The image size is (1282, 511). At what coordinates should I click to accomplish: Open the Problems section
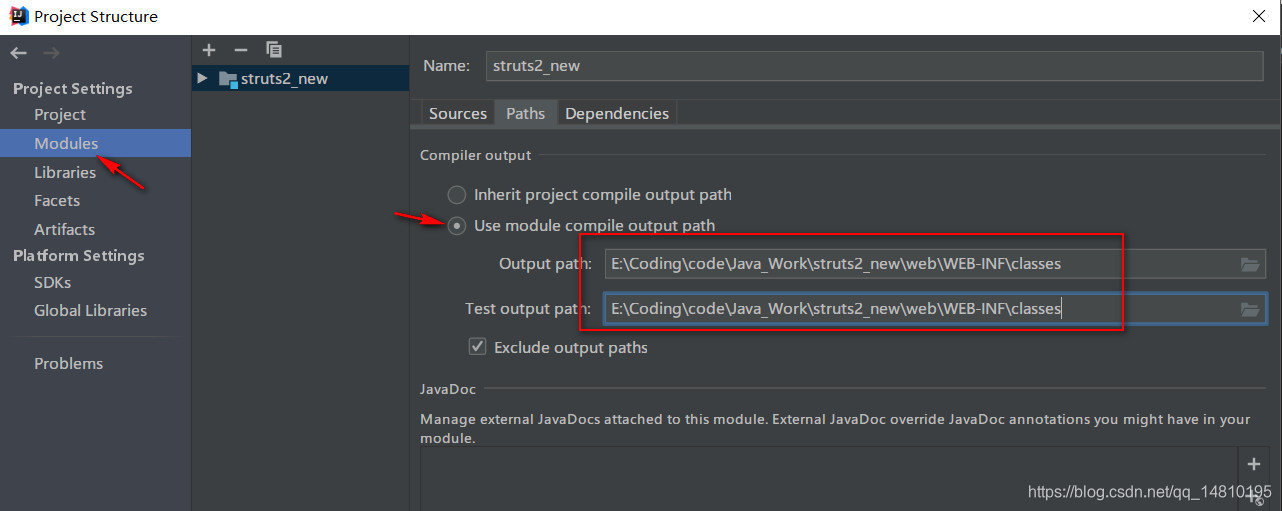tap(68, 363)
